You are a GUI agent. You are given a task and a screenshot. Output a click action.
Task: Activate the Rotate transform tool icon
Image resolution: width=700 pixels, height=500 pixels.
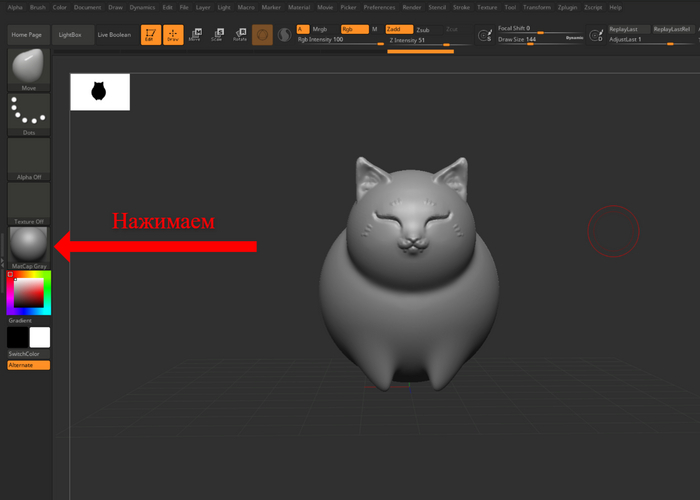(239, 35)
